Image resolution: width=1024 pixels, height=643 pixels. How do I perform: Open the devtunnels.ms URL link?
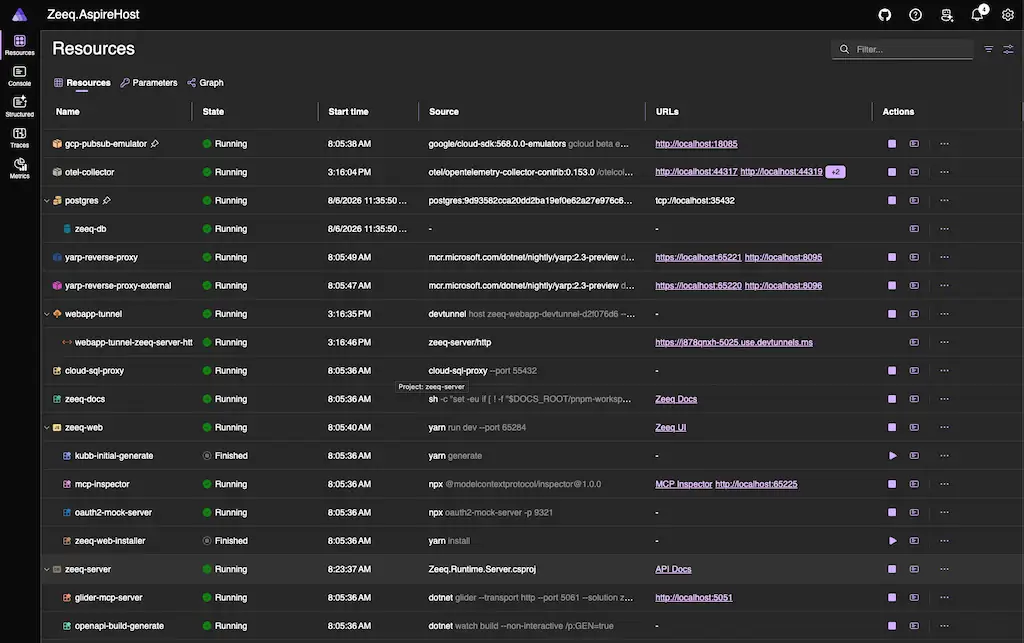pos(734,342)
